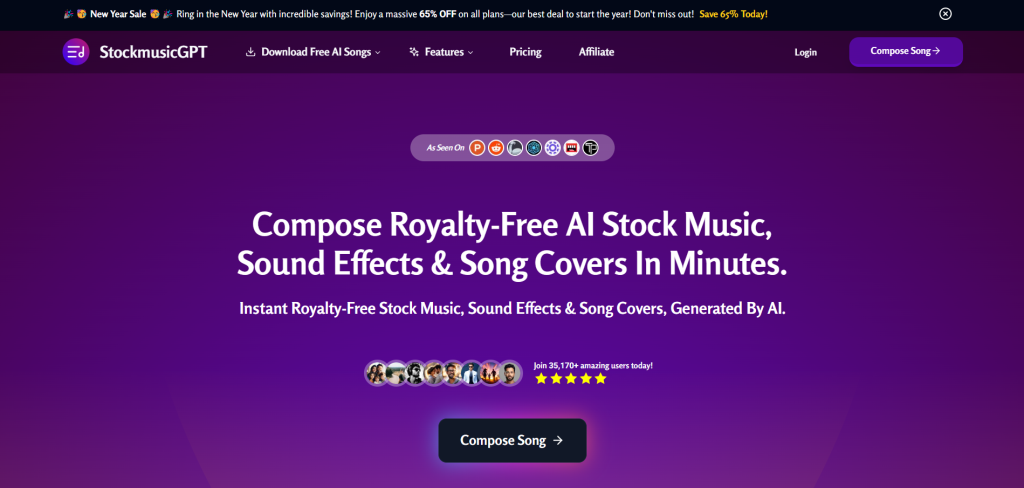Close the New Year Sale banner
1024x488 pixels.
click(946, 14)
